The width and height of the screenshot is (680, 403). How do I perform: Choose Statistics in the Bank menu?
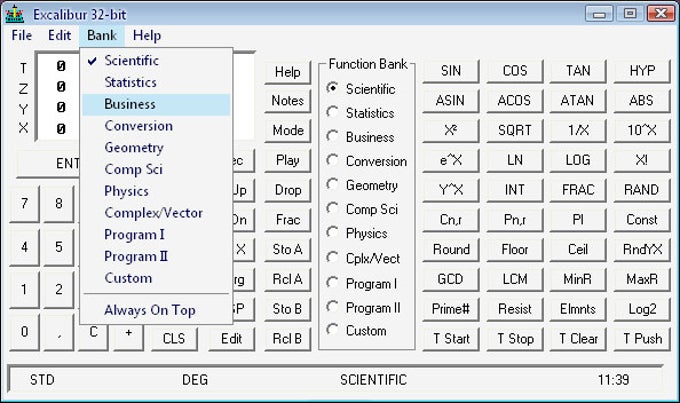pos(156,82)
